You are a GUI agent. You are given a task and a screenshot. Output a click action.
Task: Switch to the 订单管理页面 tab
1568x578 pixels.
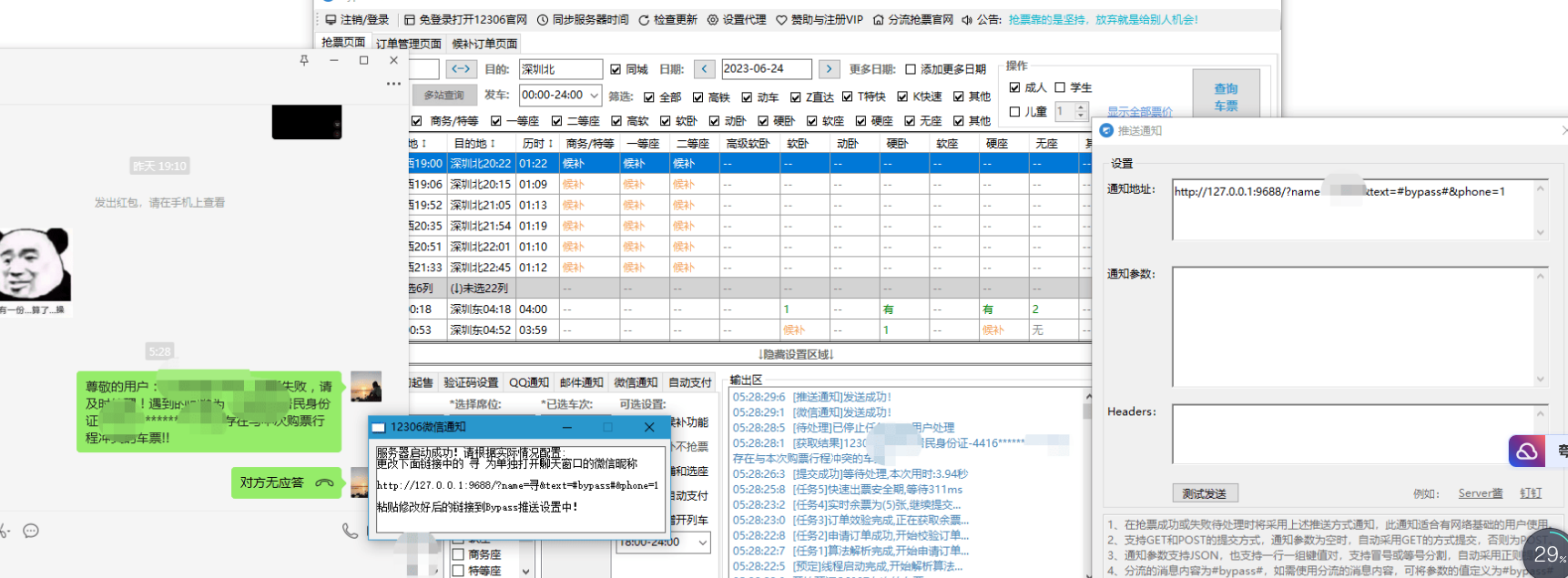[x=408, y=44]
